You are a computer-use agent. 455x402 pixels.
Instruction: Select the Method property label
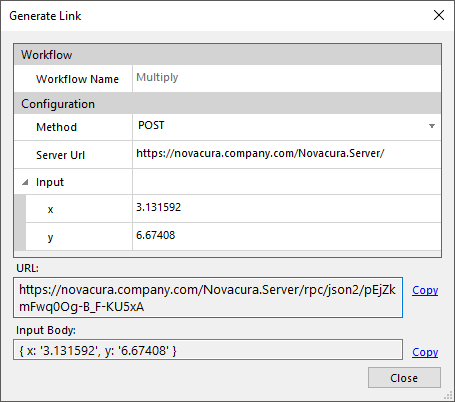pos(56,127)
